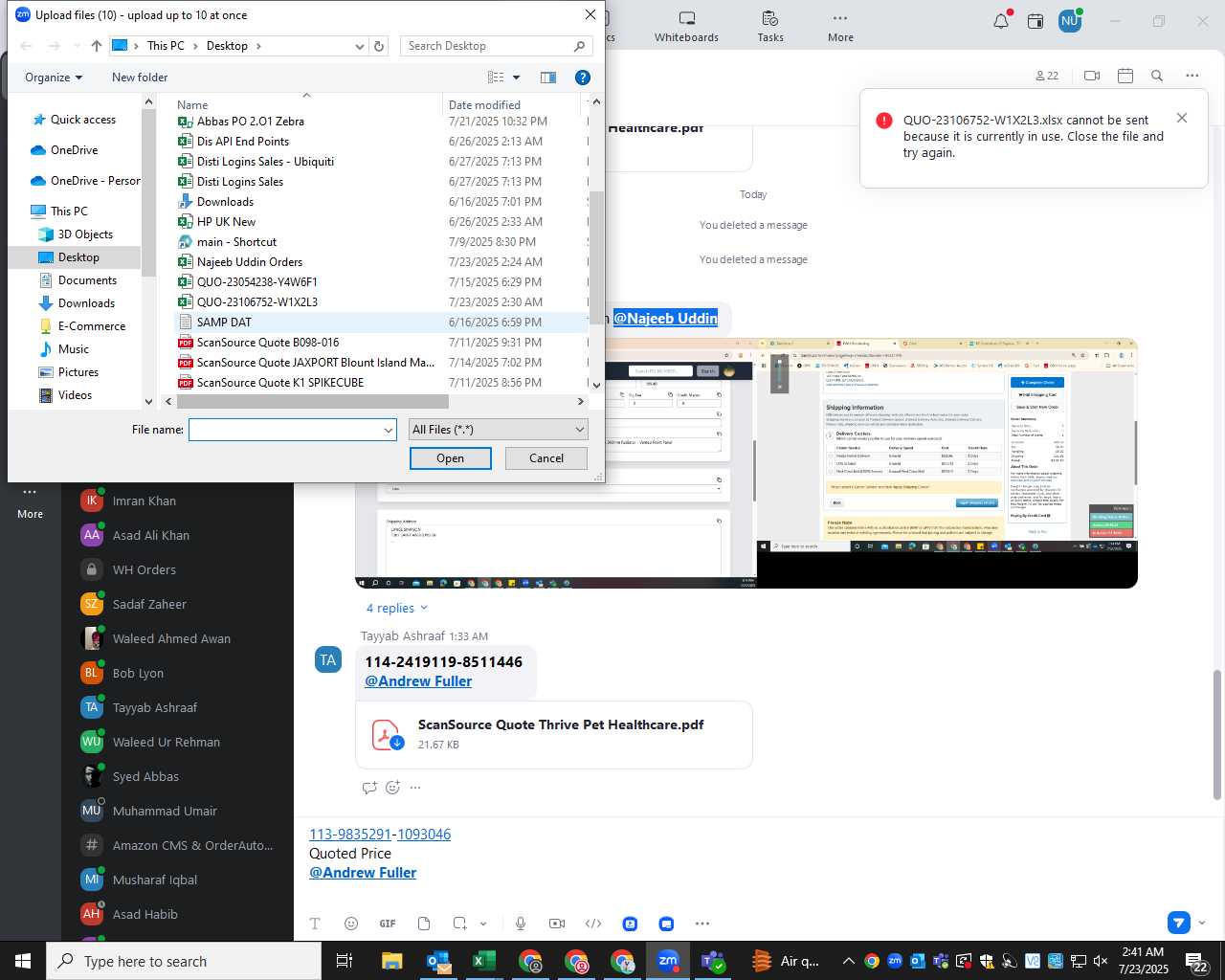Click the File name input box
This screenshot has height=980, width=1225.
click(x=285, y=430)
